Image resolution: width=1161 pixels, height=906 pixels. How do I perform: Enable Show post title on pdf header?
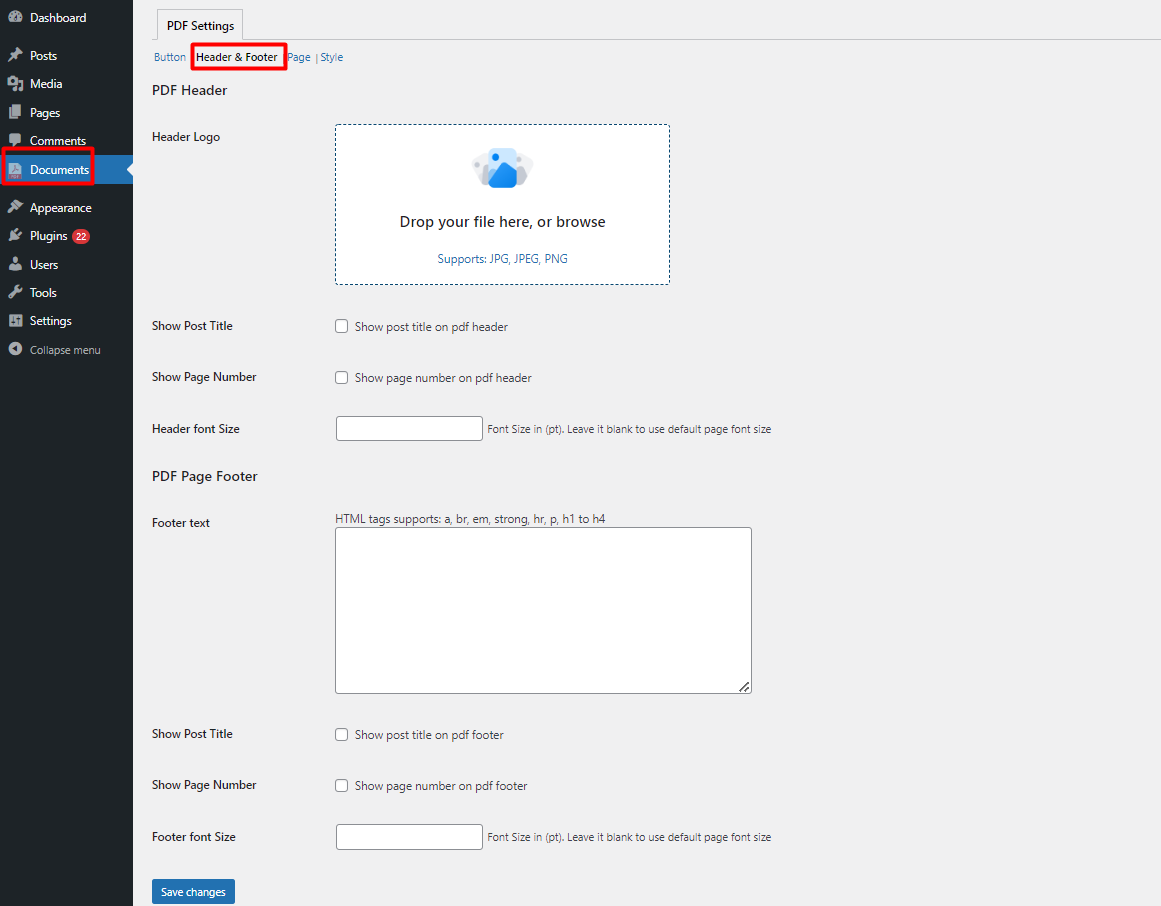(x=341, y=326)
